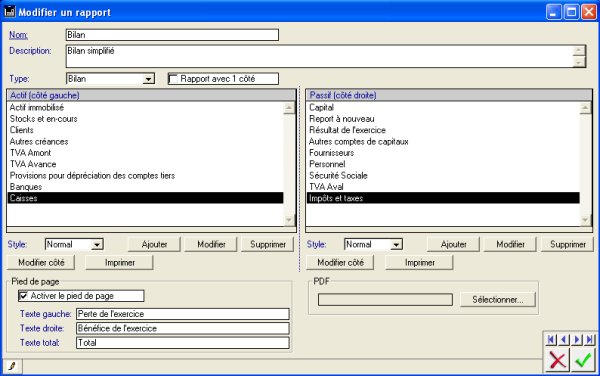Image resolution: width=600 pixels, height=376 pixels.
Task: Click Passif list scrollbar down arrow
Action: click(585, 220)
